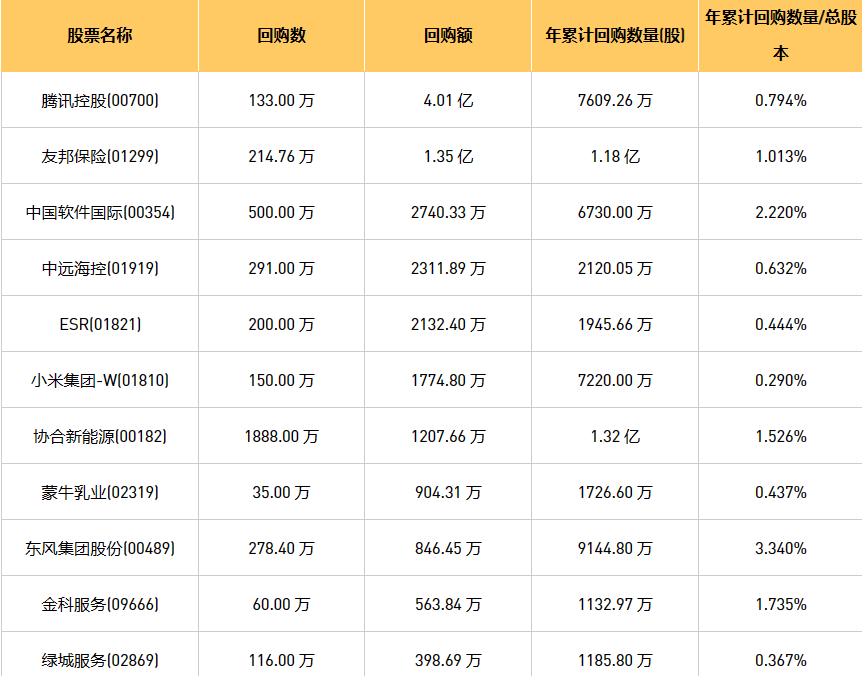Select the ESR(01821) stock name cell

100,324
